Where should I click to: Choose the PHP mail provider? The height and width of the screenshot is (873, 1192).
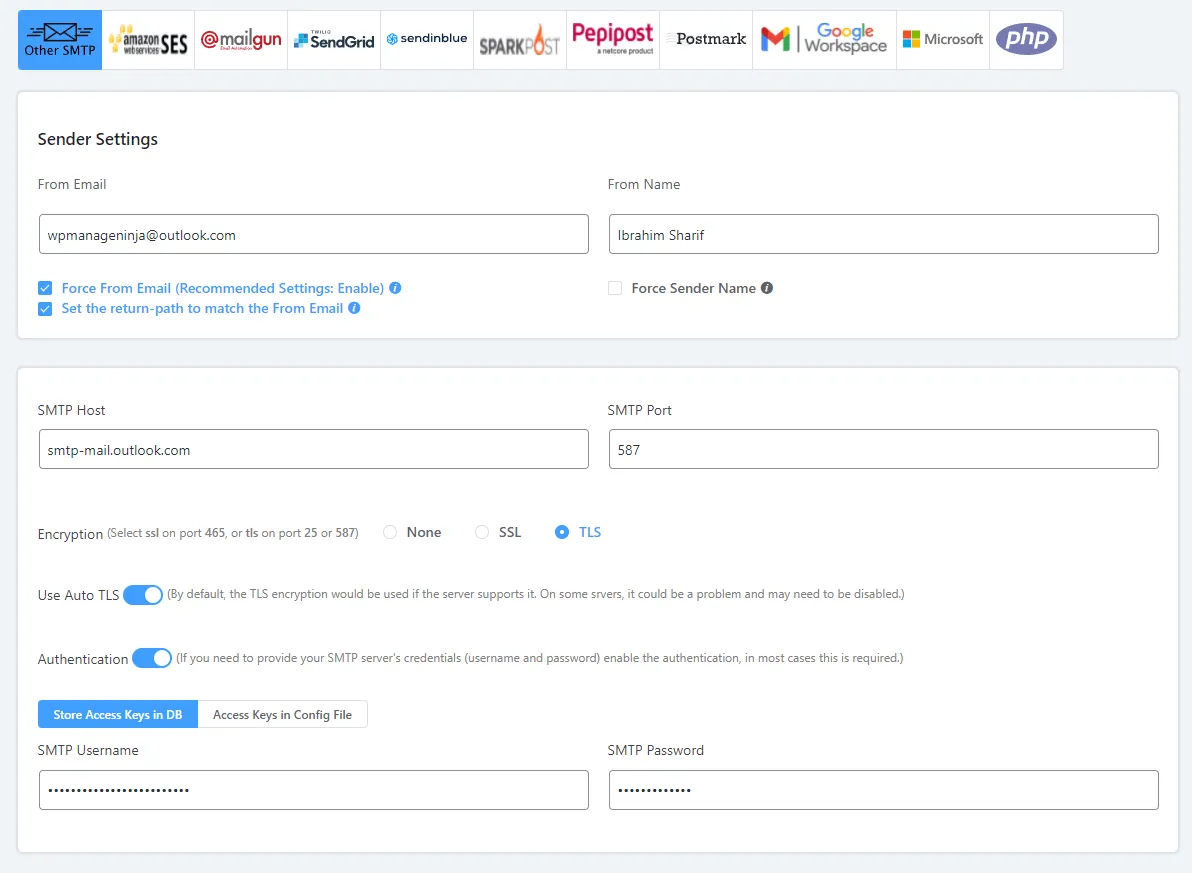coord(1026,40)
